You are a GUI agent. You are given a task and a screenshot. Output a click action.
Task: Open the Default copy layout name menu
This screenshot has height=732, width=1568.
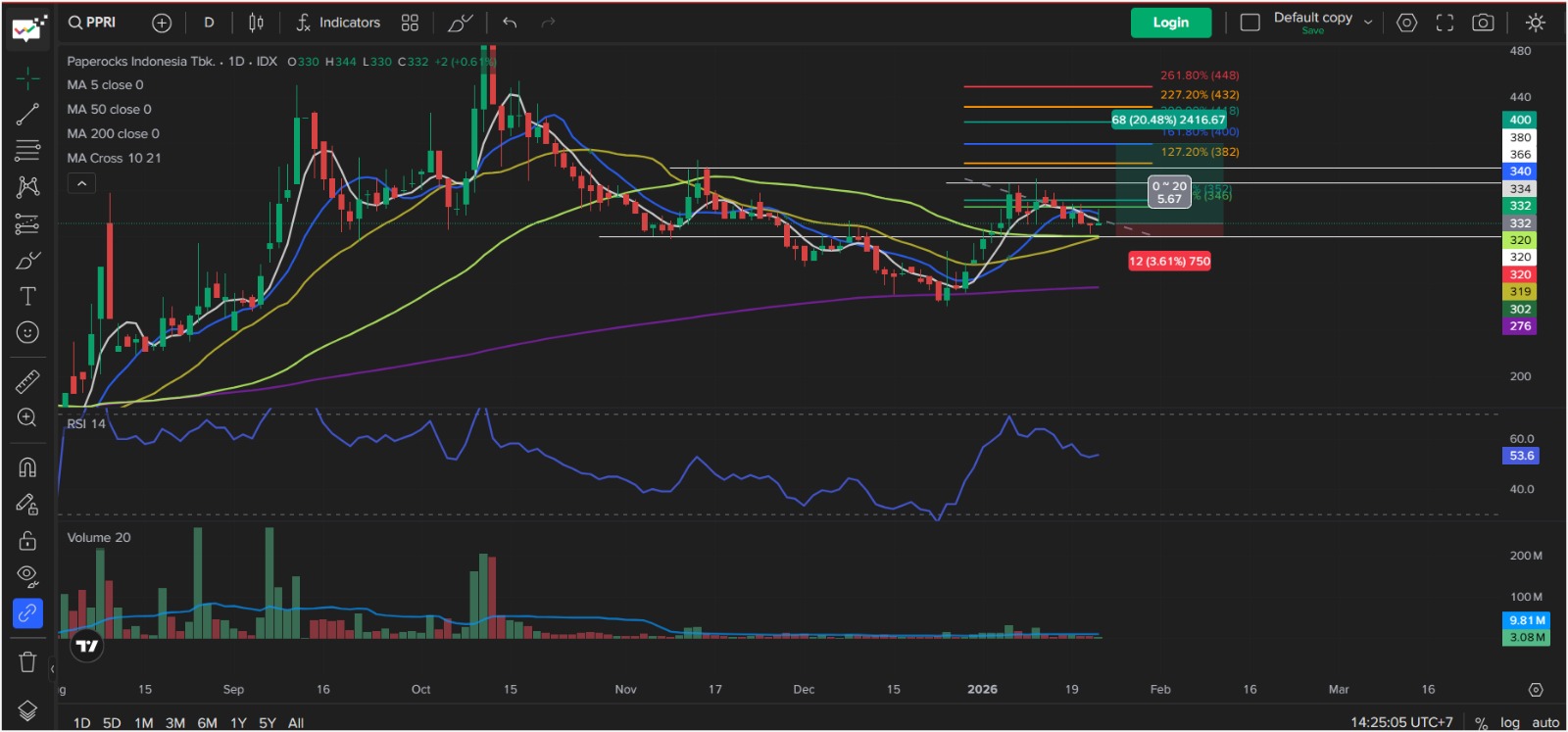pos(1313,18)
